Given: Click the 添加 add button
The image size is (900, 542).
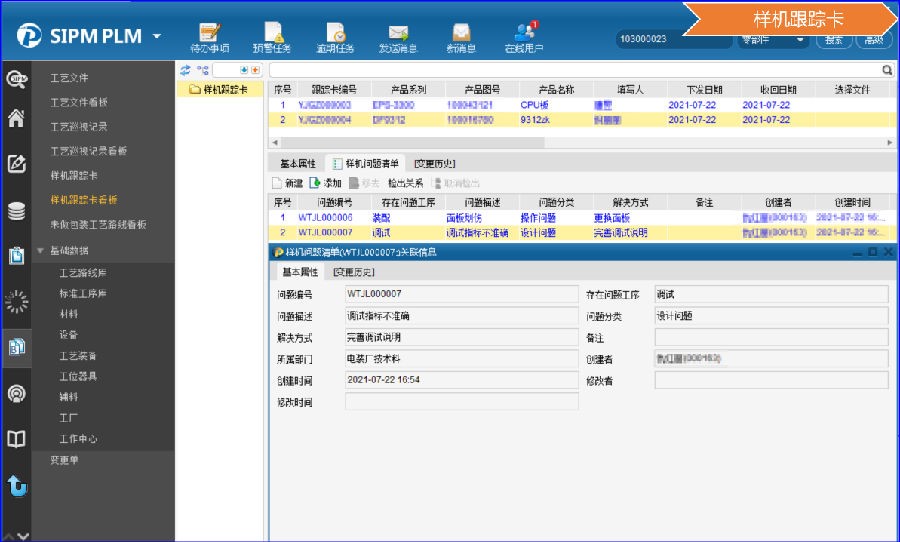Looking at the screenshot, I should [326, 183].
